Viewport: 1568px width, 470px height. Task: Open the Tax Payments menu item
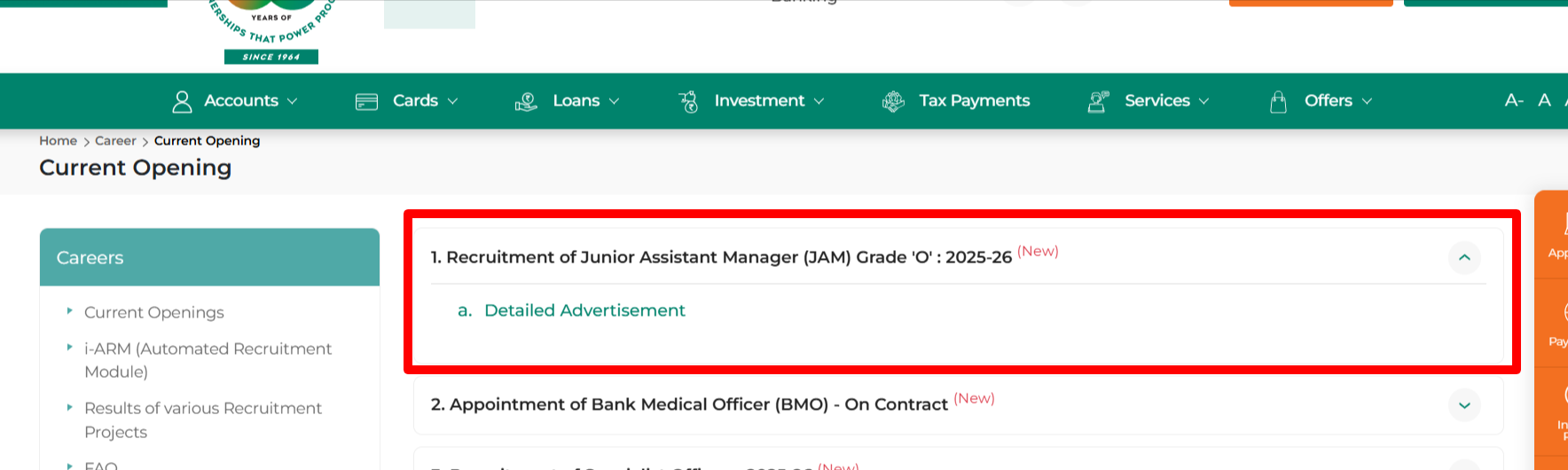[974, 101]
